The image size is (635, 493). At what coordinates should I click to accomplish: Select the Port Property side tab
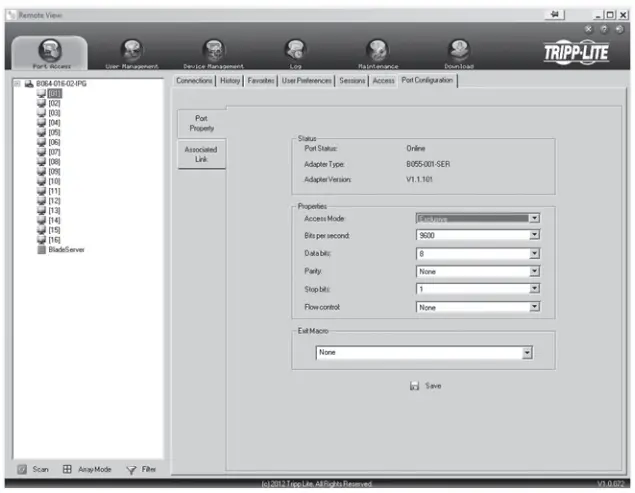(x=202, y=124)
